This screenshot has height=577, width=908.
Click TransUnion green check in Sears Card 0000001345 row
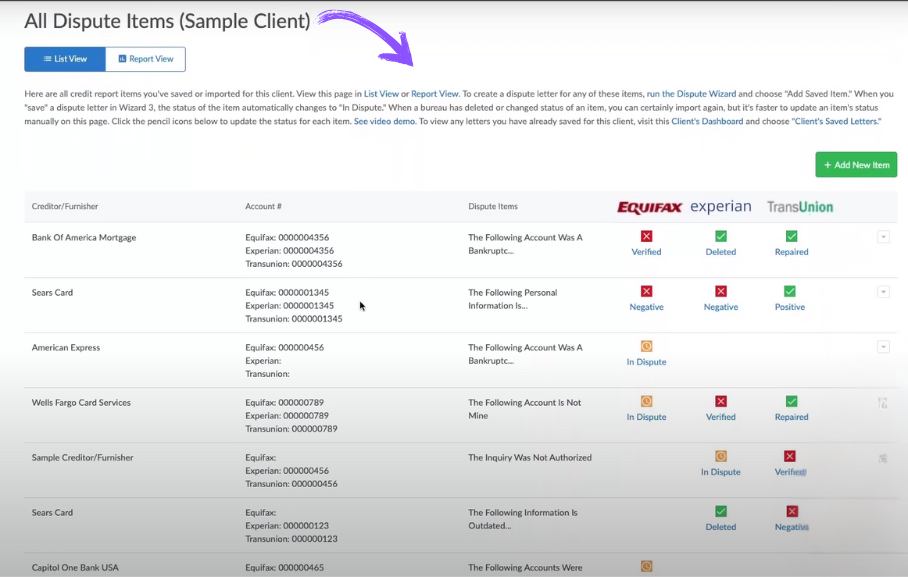(x=789, y=291)
